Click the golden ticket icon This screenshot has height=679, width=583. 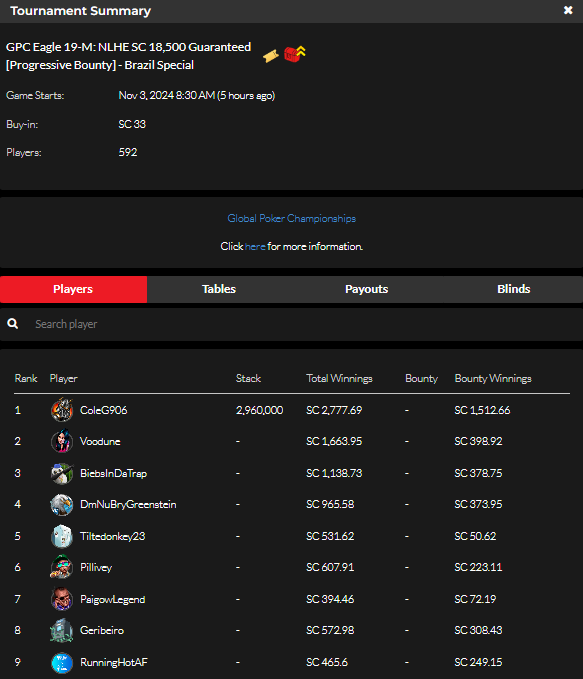[271, 56]
